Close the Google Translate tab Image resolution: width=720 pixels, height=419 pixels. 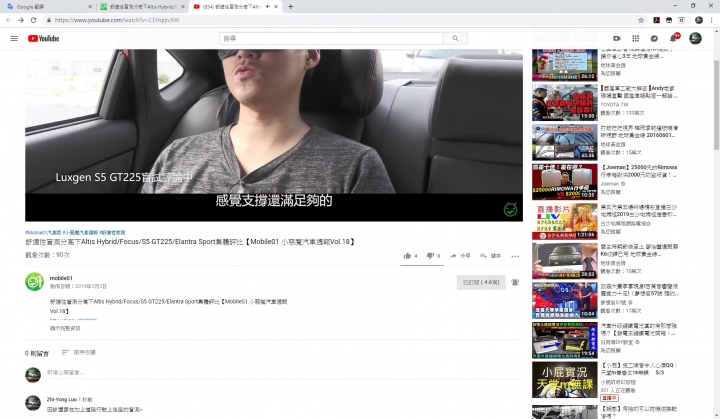pos(90,7)
